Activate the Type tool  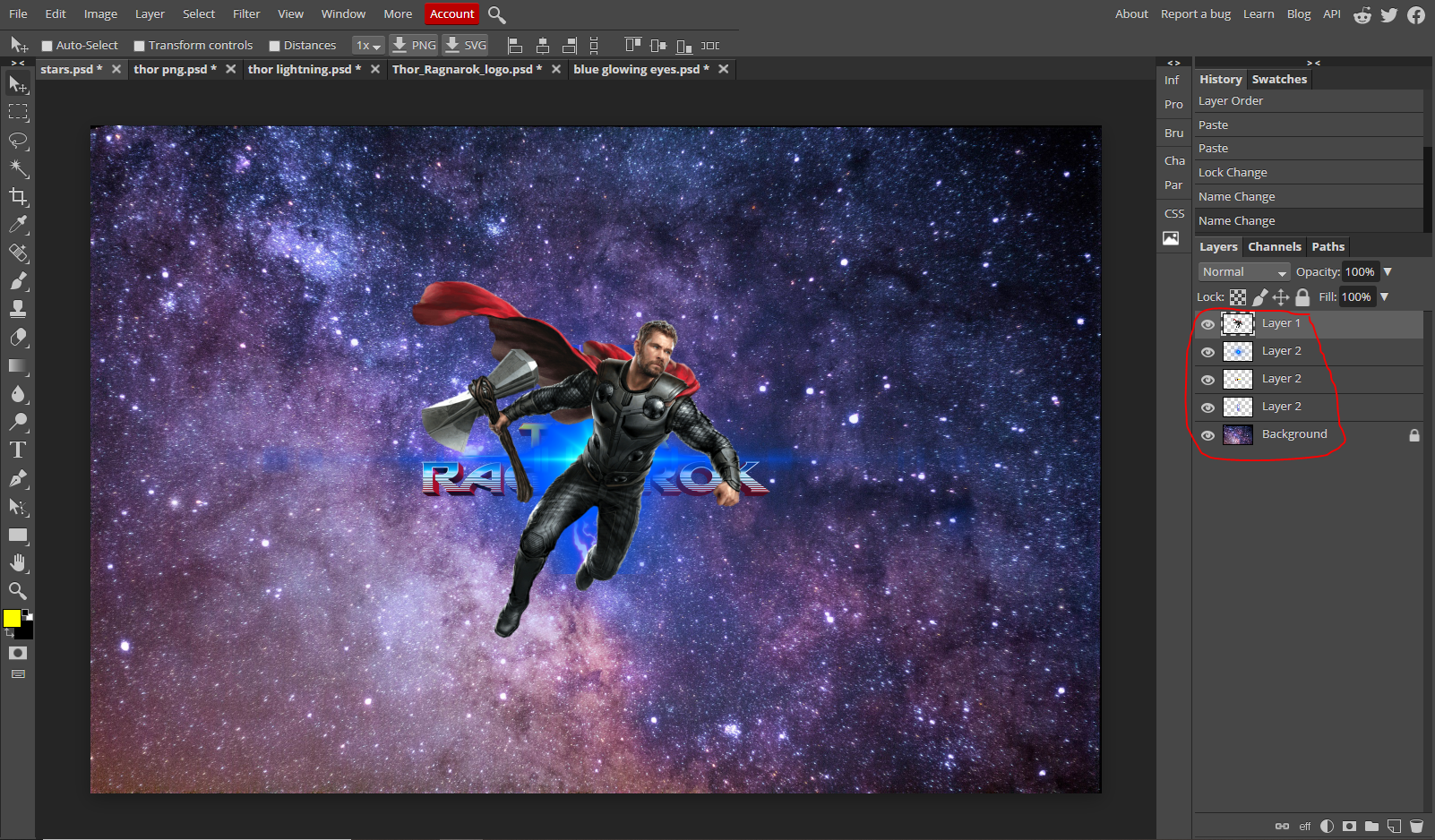[18, 450]
